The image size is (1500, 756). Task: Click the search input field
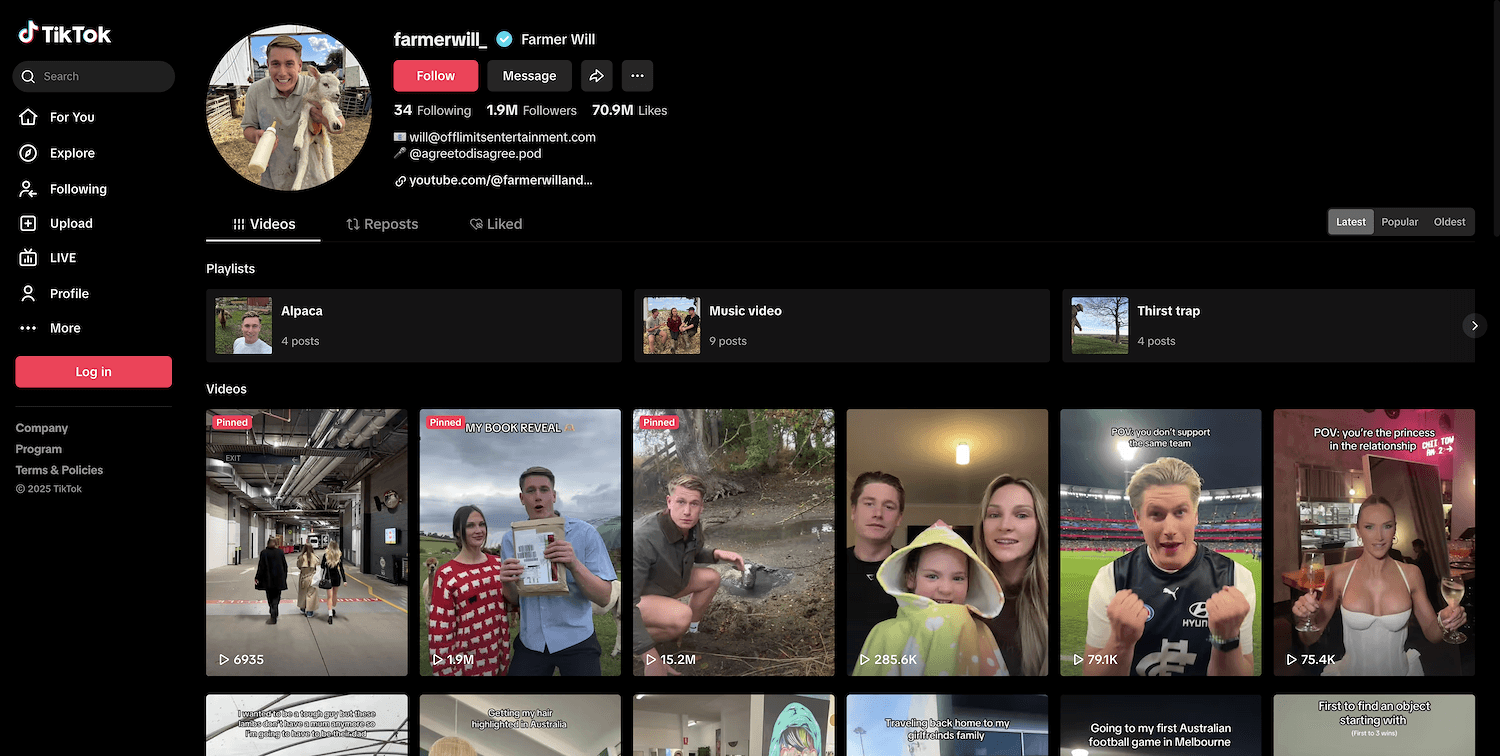[100, 77]
